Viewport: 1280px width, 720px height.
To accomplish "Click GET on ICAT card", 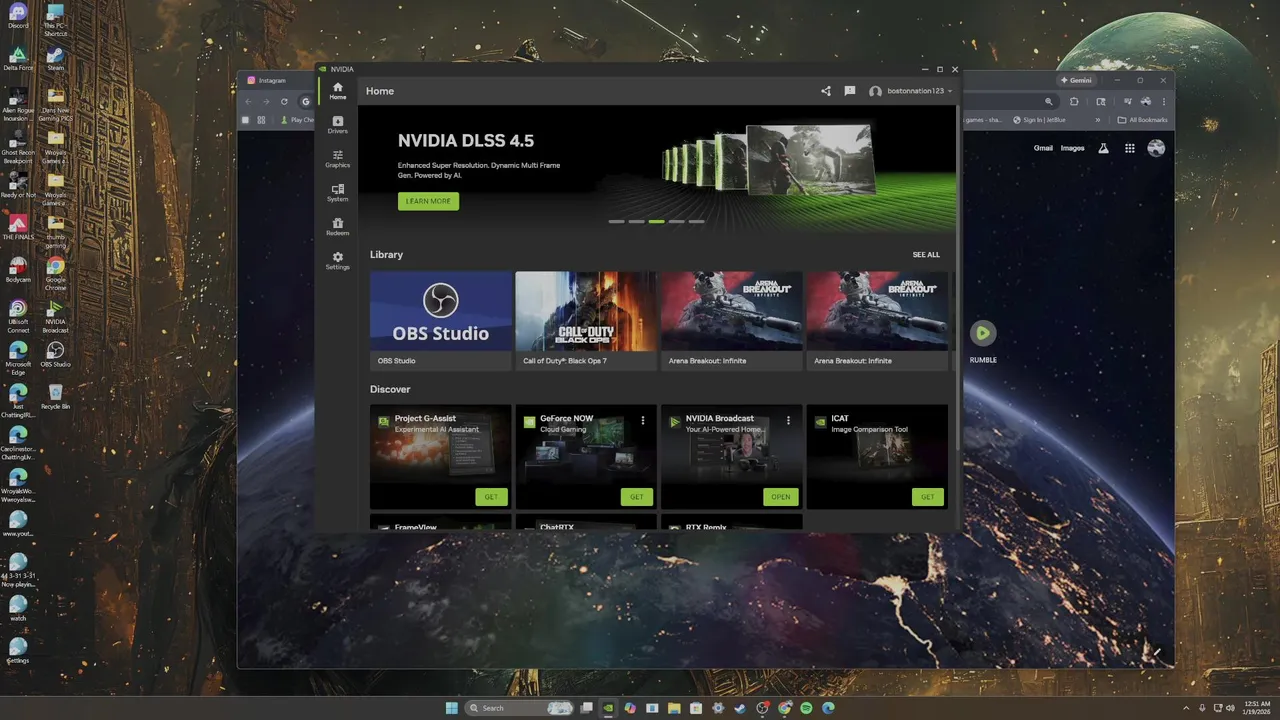I will point(927,497).
